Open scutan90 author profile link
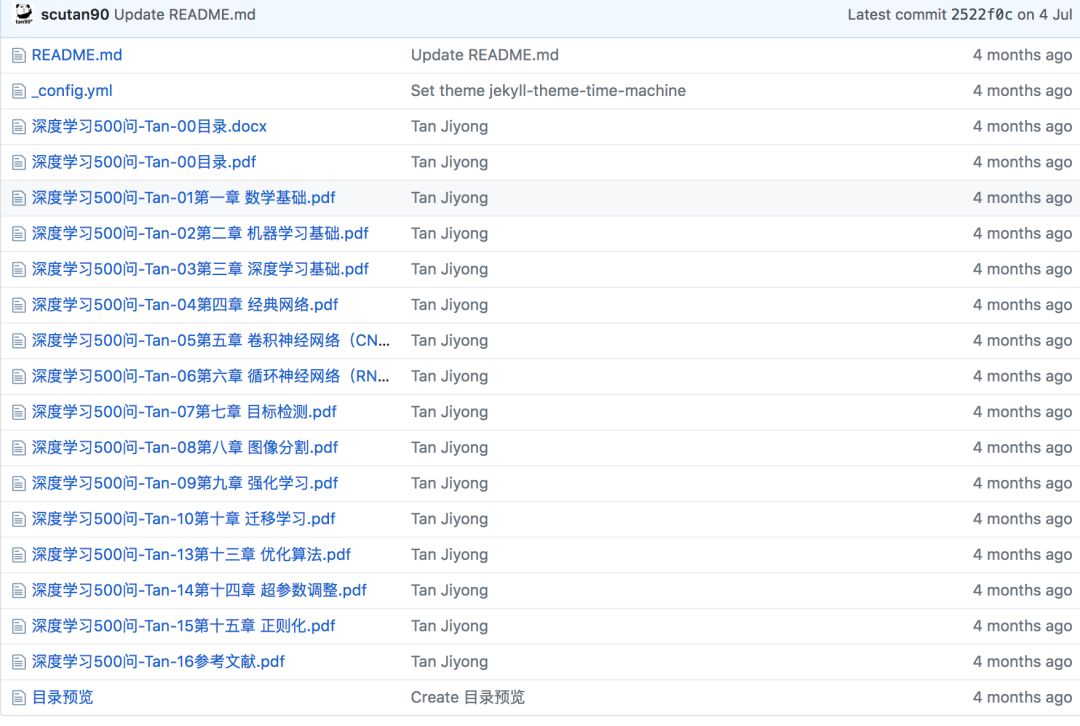 74,14
